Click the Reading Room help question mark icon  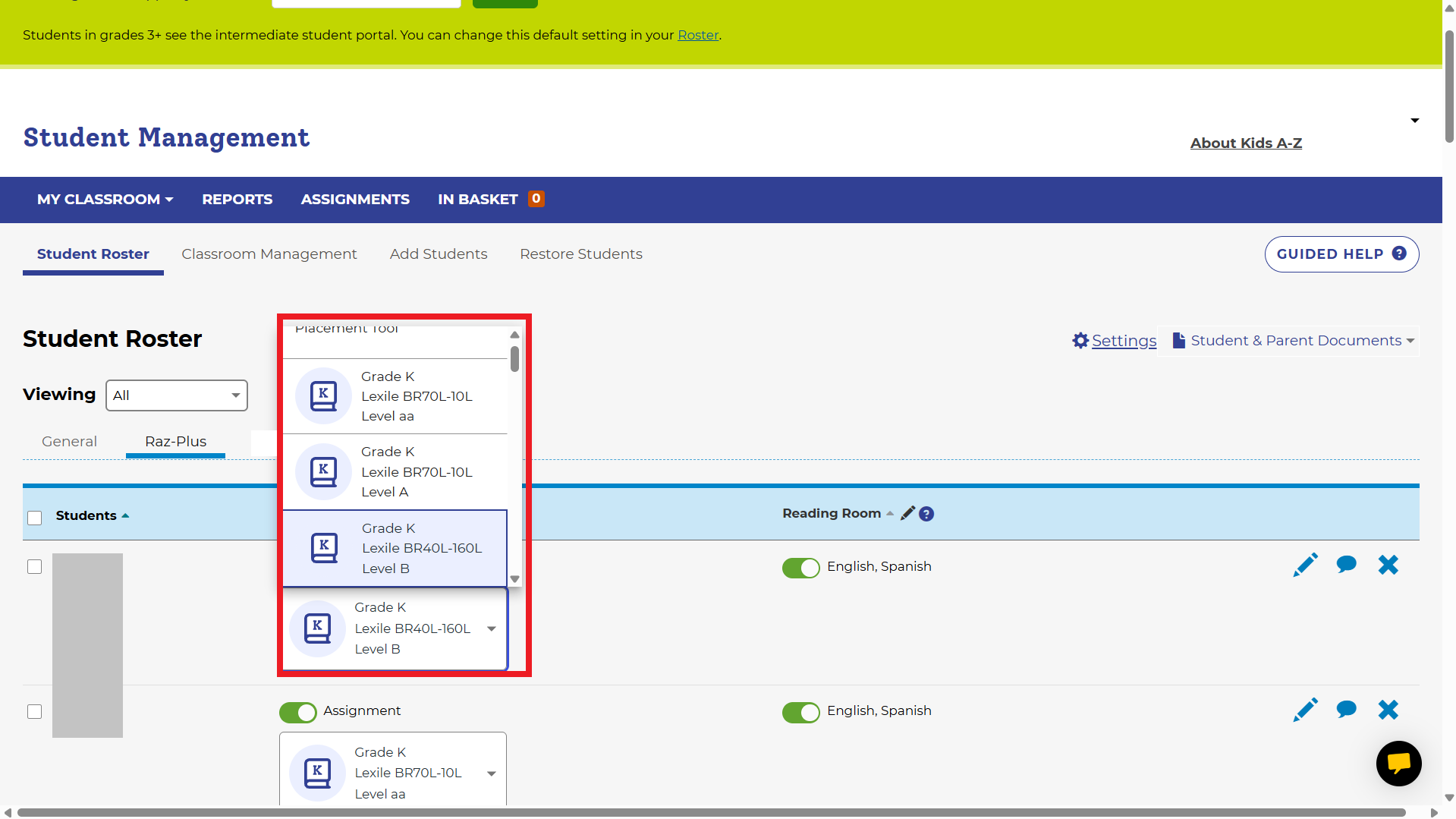coord(926,514)
